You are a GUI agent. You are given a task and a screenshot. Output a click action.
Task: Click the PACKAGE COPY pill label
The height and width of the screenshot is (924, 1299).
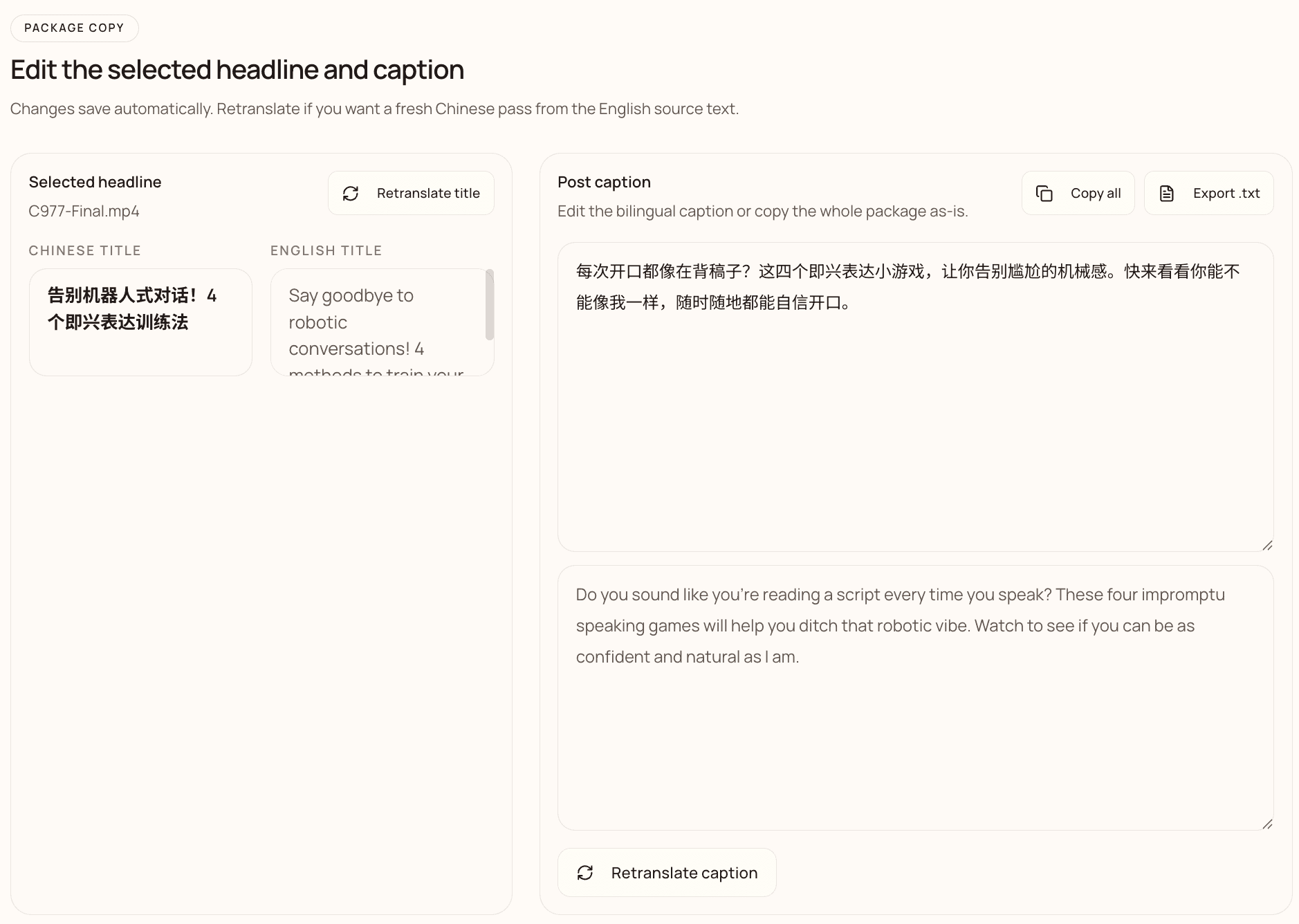coord(74,28)
